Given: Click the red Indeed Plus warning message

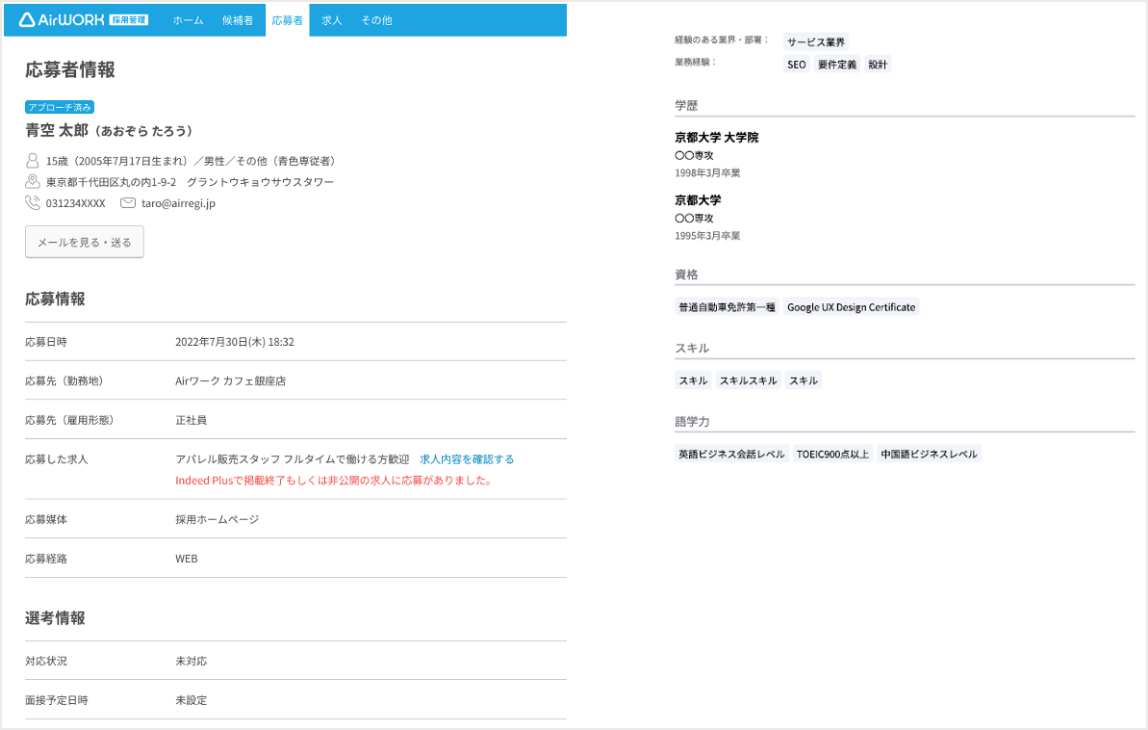Looking at the screenshot, I should pos(334,480).
